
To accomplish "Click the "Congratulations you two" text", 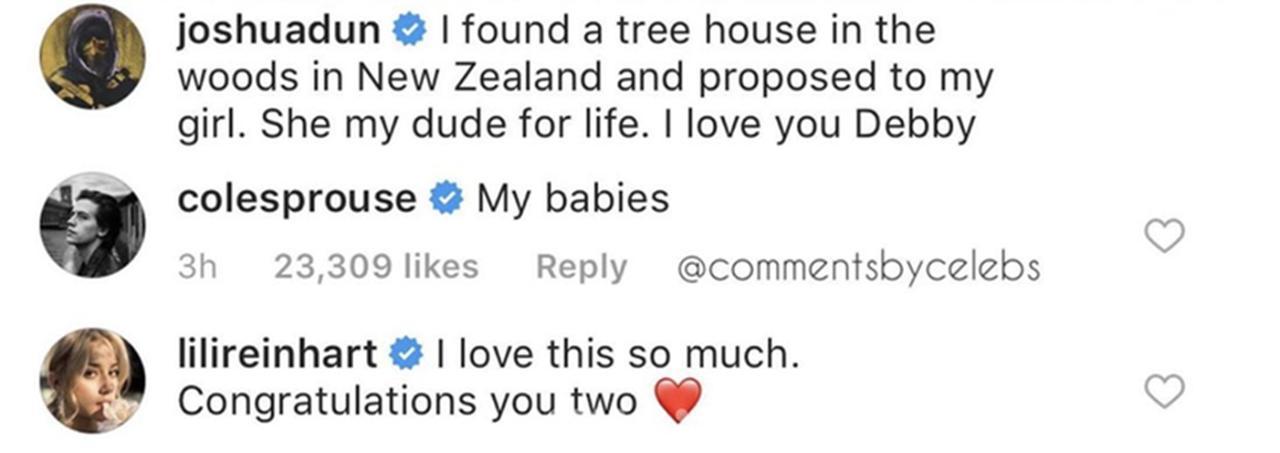I will [x=408, y=402].
